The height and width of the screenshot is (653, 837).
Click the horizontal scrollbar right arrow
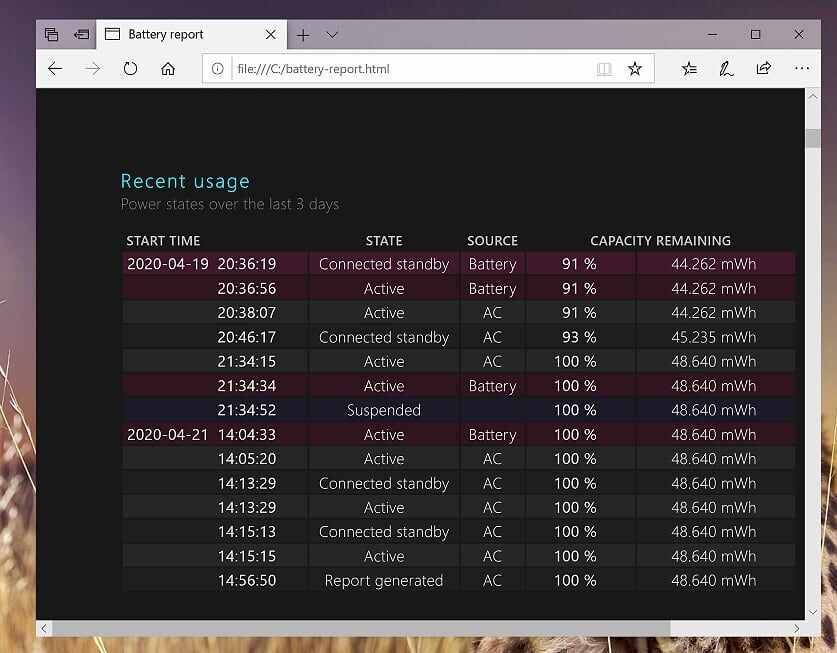click(797, 628)
